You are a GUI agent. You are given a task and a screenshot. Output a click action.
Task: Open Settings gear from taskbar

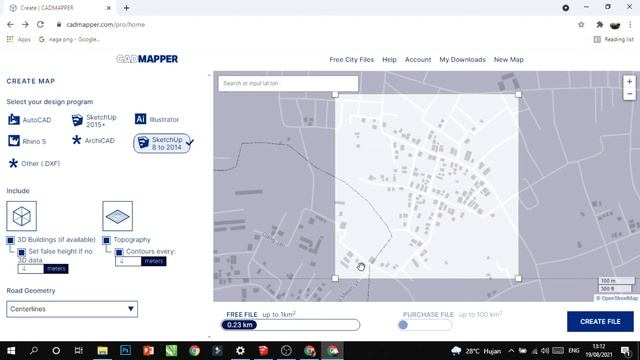[x=240, y=351]
